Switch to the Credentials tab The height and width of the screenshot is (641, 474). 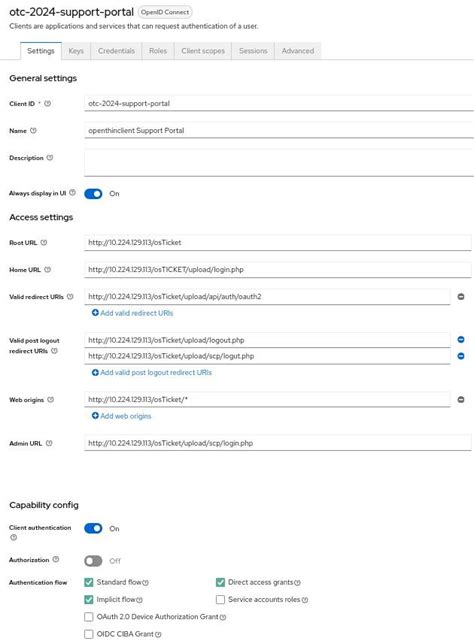tap(116, 51)
